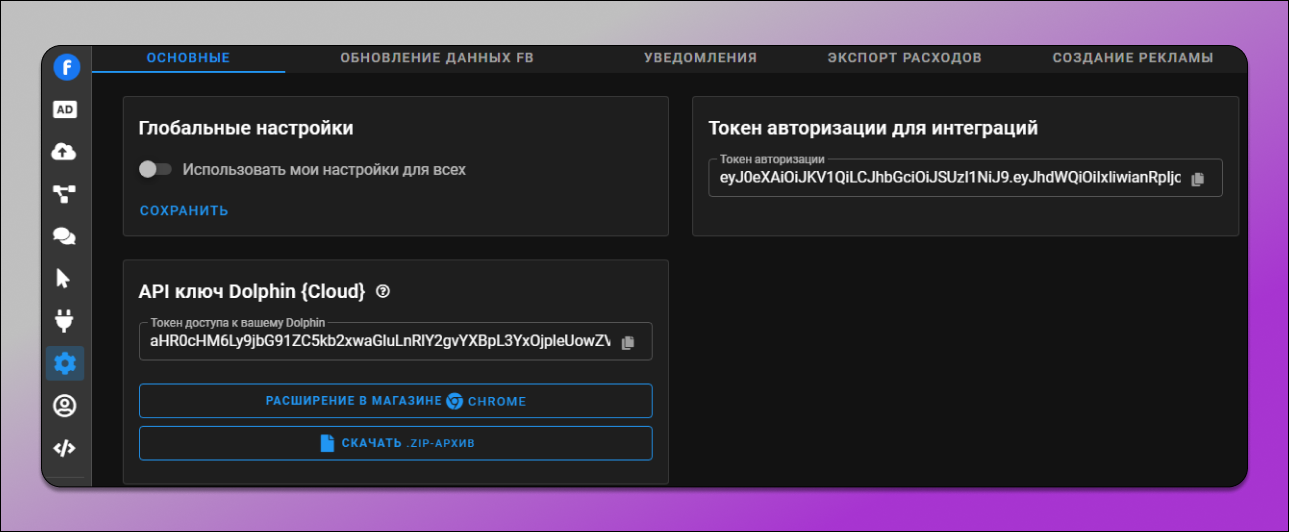This screenshot has height=532, width=1289.
Task: Click the СОХРАНИТЬ button
Action: [184, 210]
